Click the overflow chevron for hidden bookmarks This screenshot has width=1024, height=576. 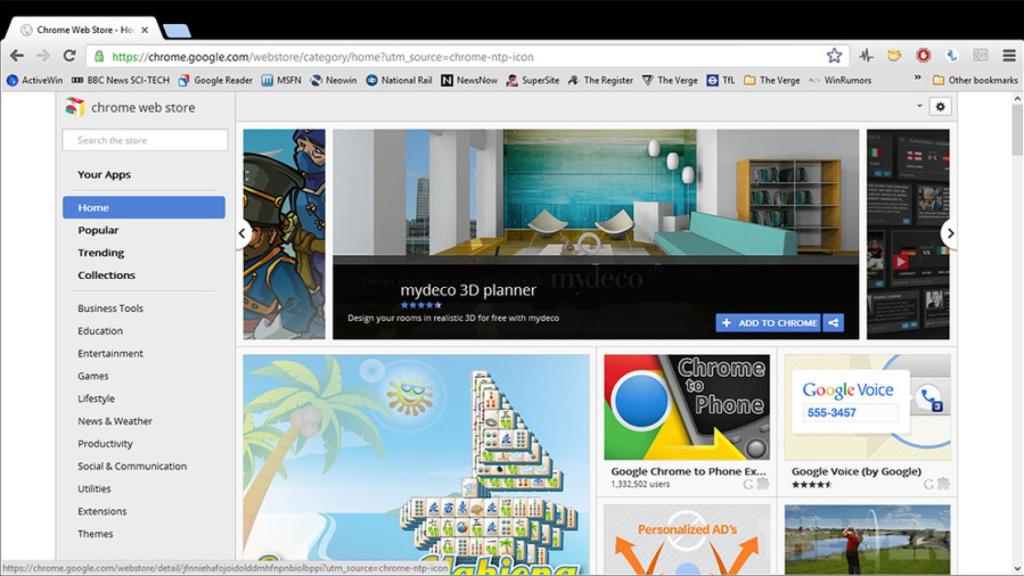[916, 80]
